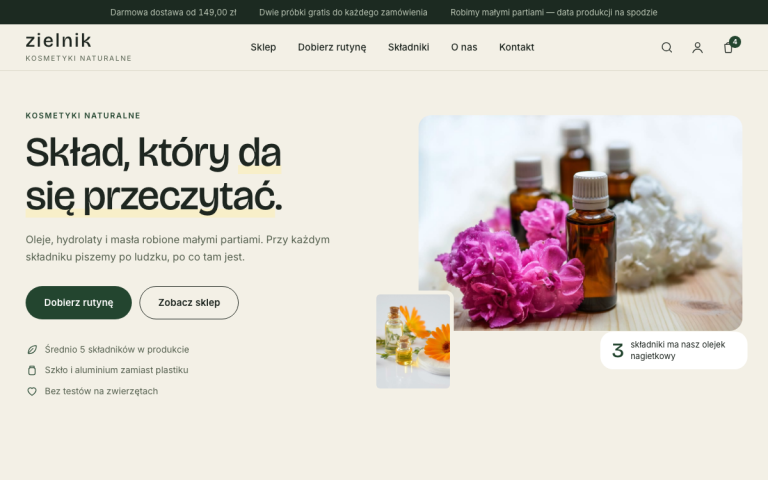Viewport: 768px width, 480px height.
Task: Open the large amber bottles hero image
Action: pos(580,223)
